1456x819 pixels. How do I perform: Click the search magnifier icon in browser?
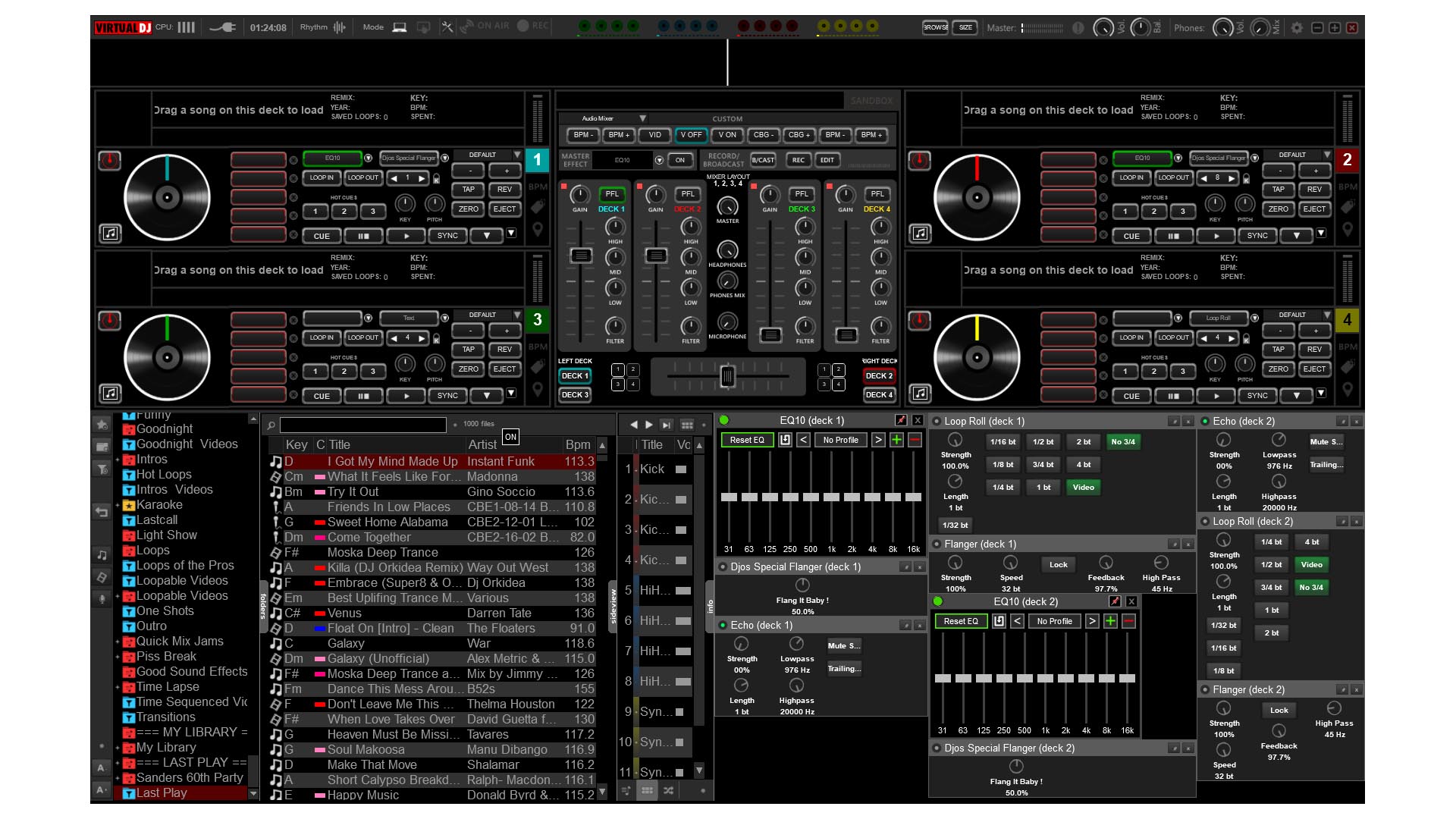pyautogui.click(x=271, y=425)
